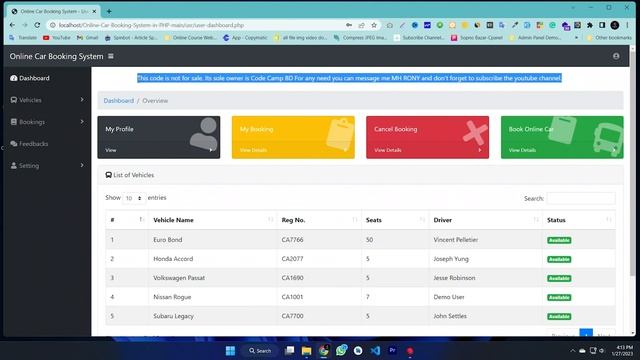Click driver name Vincent Pelletier
The width and height of the screenshot is (640, 360).
pos(456,240)
